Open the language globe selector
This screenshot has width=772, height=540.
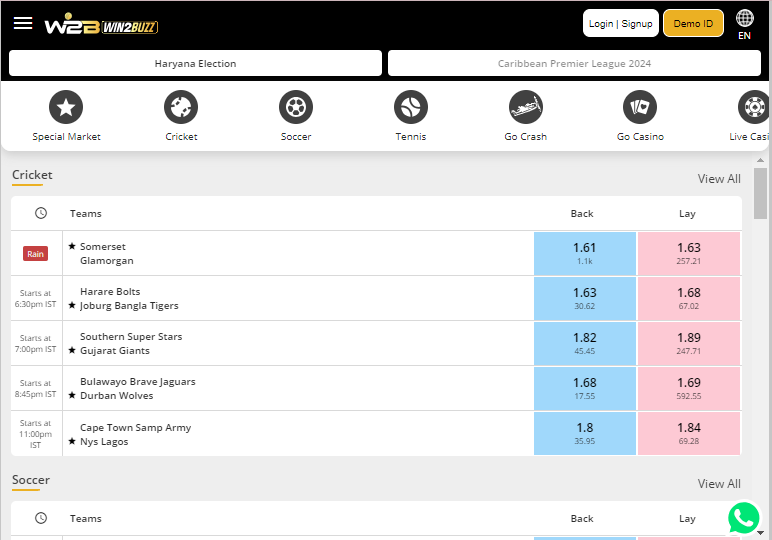tap(745, 19)
